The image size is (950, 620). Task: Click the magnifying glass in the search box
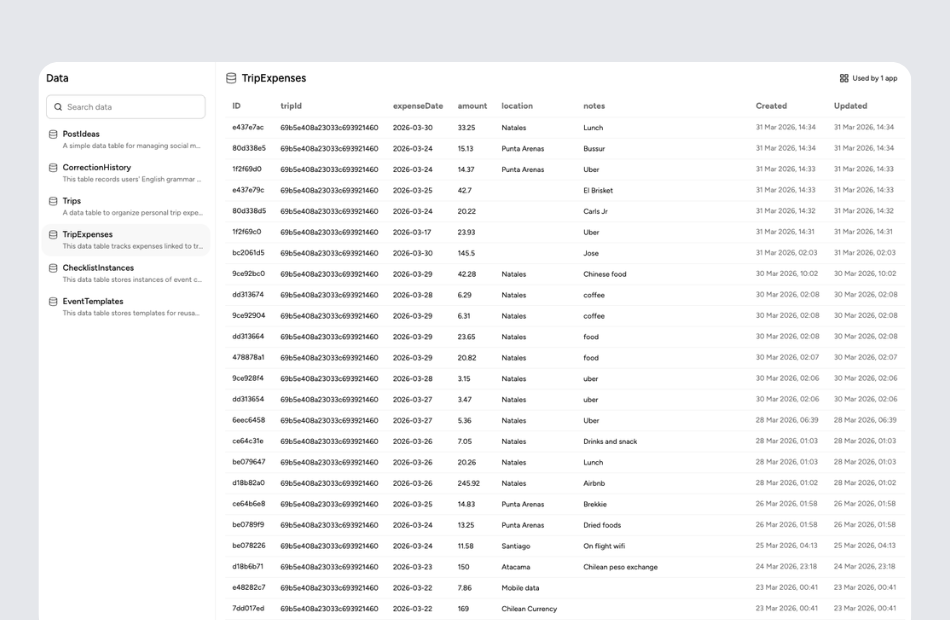pyautogui.click(x=57, y=105)
